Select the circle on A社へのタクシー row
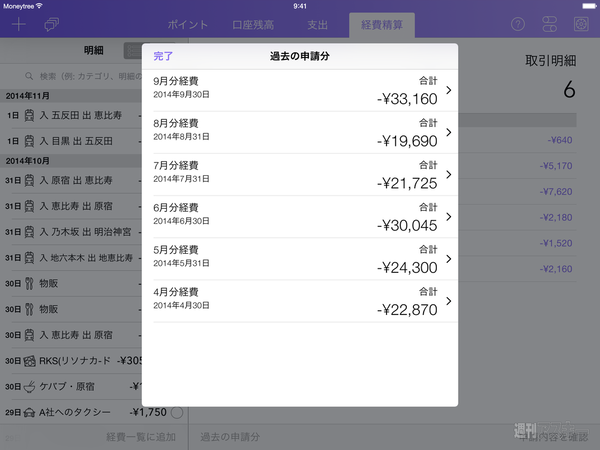Screen dimensions: 600x450 click(177, 412)
